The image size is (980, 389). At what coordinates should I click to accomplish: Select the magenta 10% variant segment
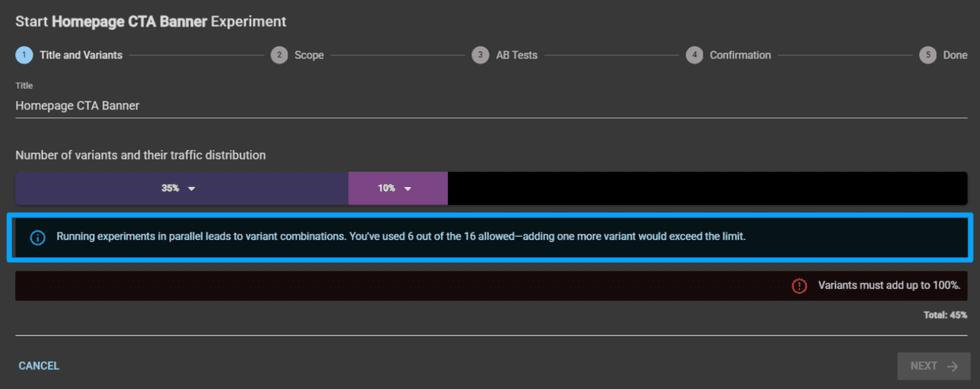coord(398,188)
